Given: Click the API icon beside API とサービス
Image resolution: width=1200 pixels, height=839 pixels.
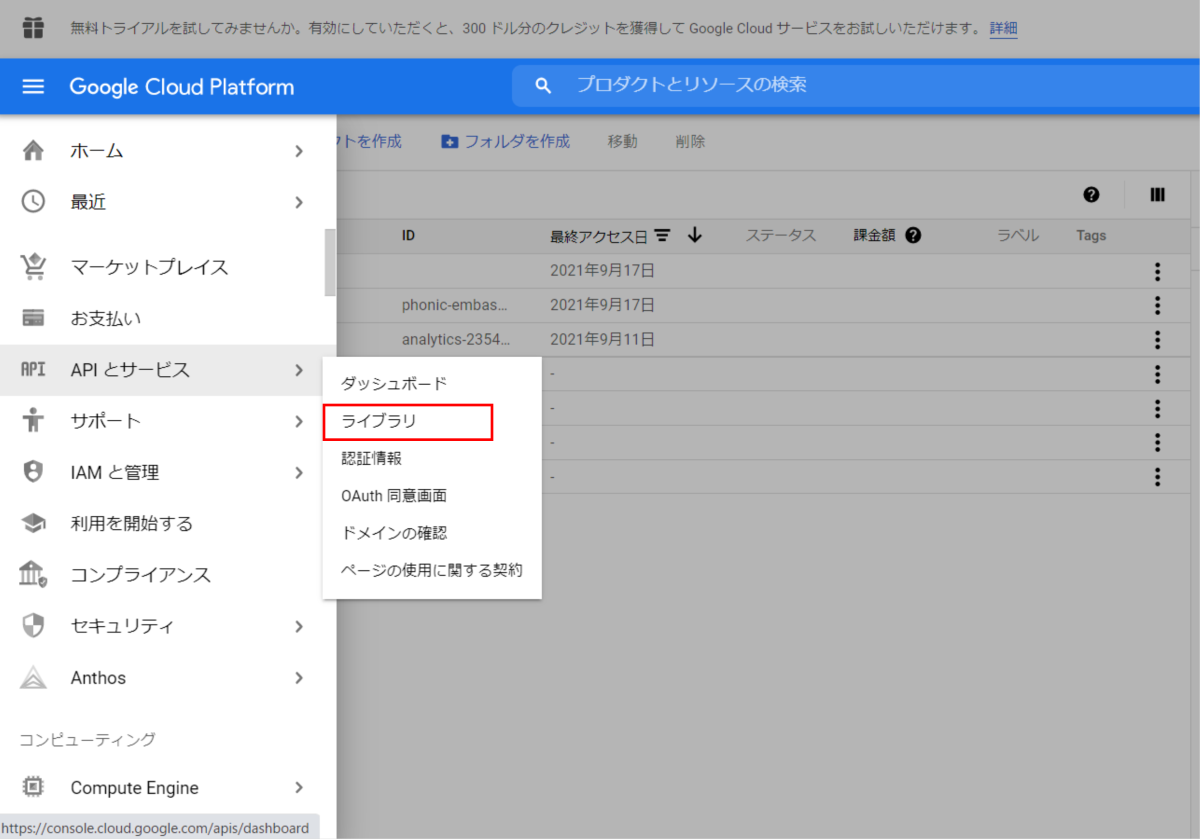Looking at the screenshot, I should [x=33, y=370].
